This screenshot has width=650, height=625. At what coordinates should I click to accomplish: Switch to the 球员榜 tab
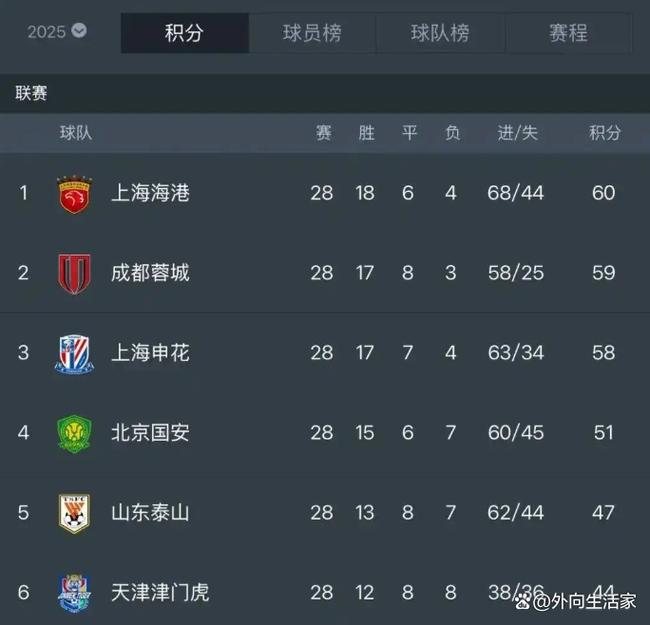pyautogui.click(x=312, y=33)
